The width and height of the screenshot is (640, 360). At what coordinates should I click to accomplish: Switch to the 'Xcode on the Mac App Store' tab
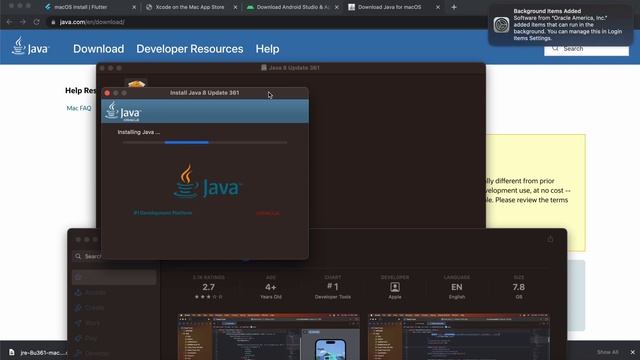pos(190,7)
